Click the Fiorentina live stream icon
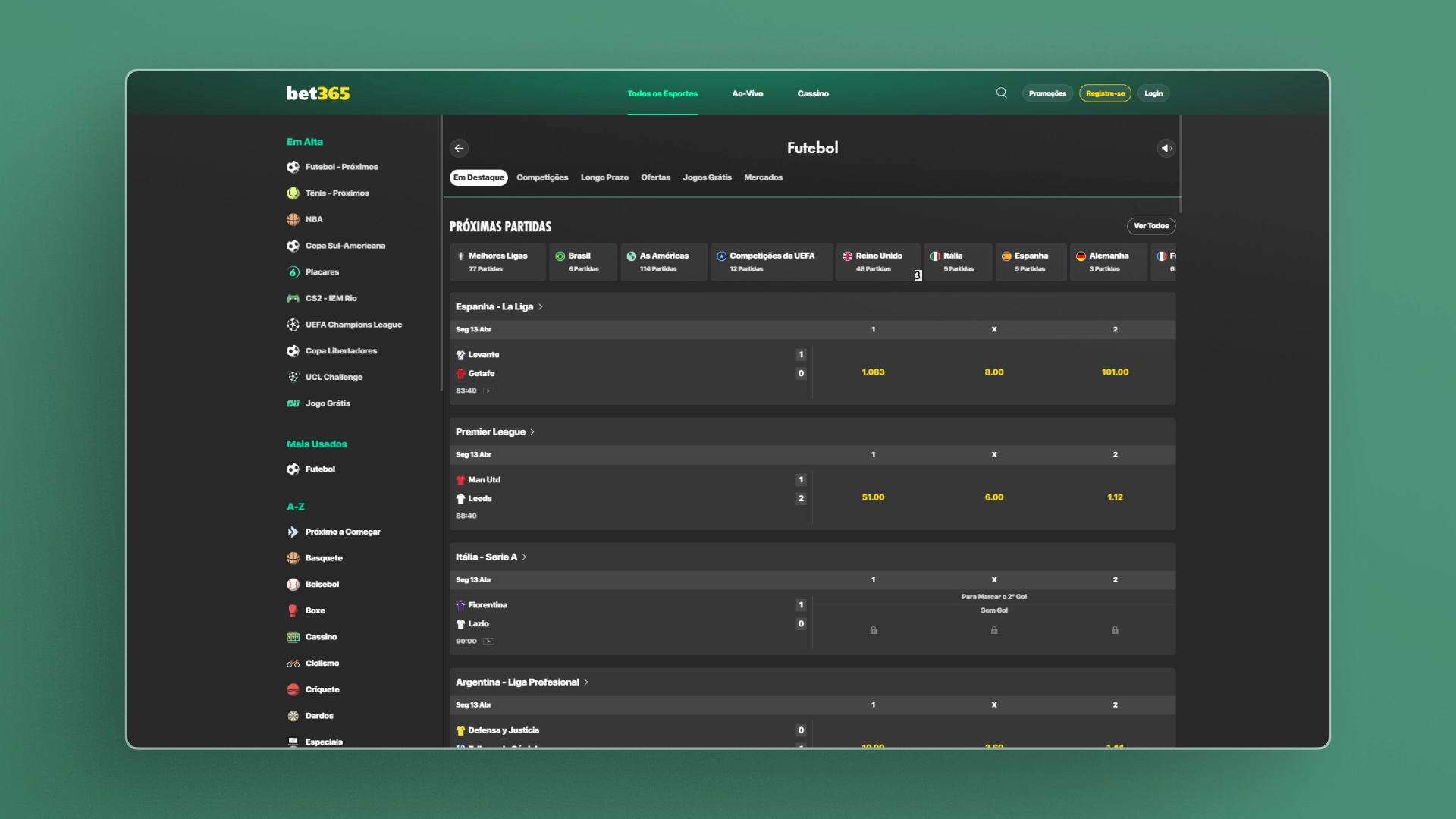 tap(488, 642)
